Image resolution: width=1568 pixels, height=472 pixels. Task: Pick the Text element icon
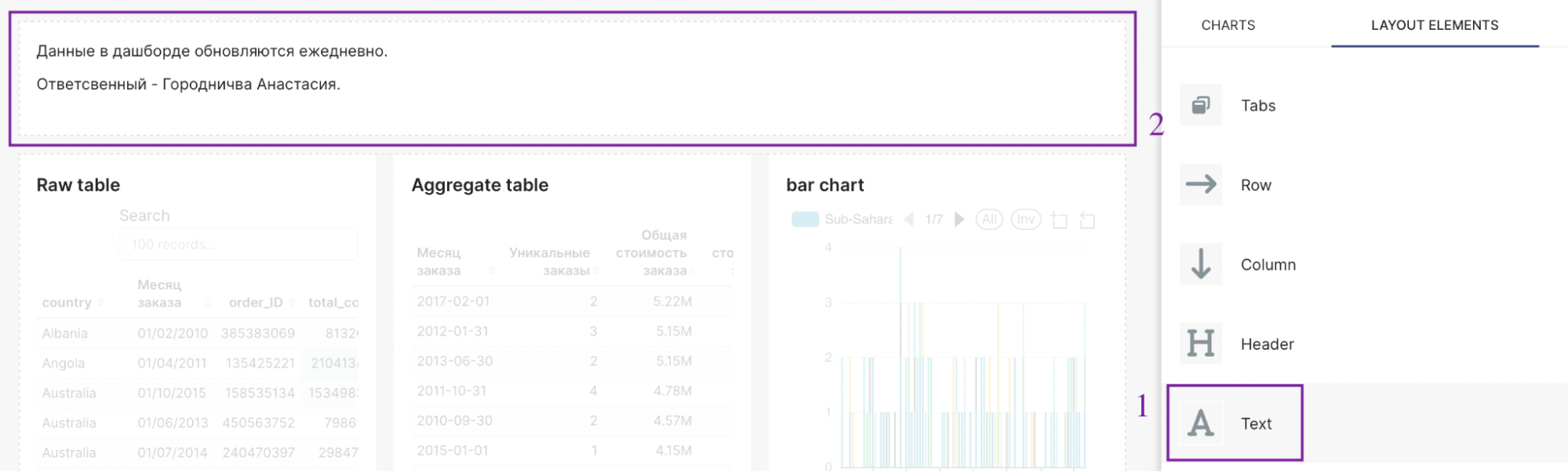tap(1201, 423)
